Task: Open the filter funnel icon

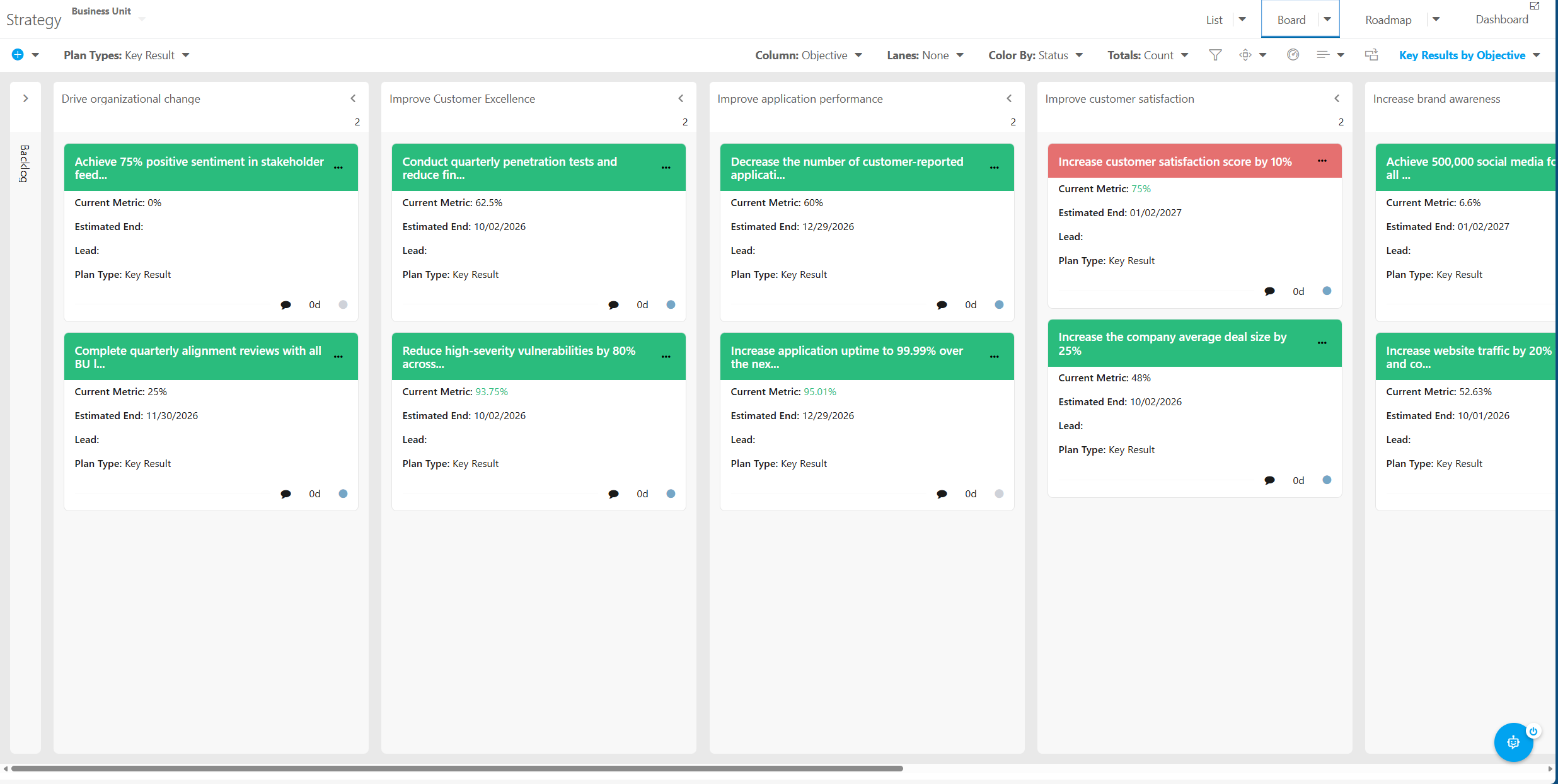Action: pos(1215,55)
